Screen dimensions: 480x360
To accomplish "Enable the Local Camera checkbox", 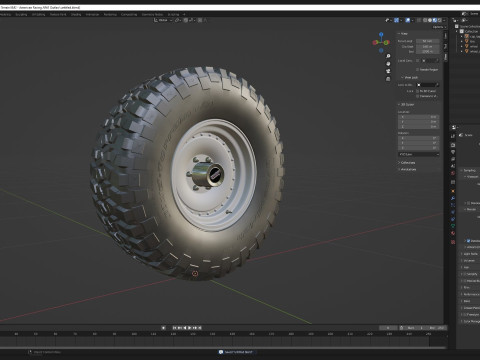I will point(418,61).
